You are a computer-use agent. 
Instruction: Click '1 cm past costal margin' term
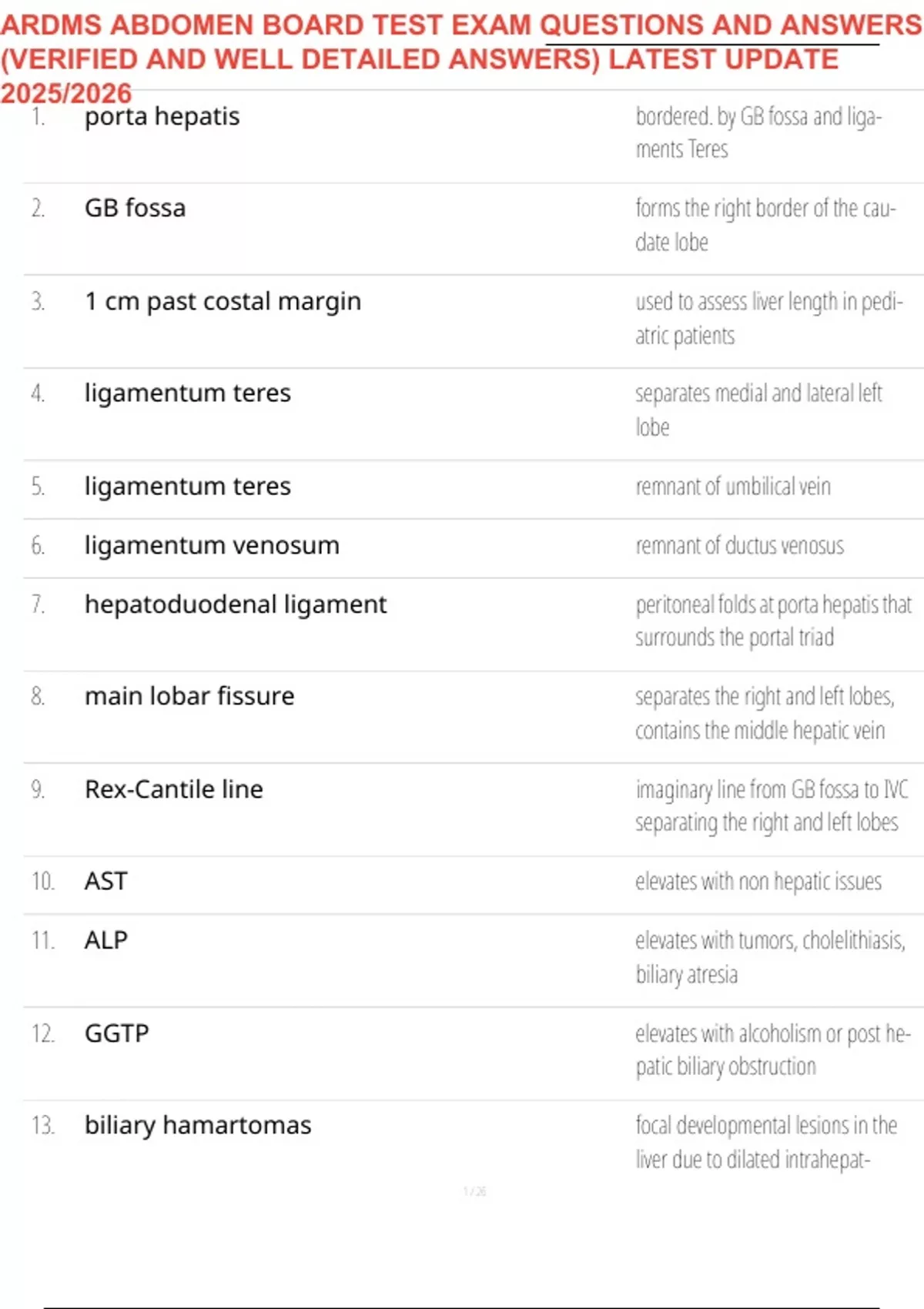click(x=223, y=301)
